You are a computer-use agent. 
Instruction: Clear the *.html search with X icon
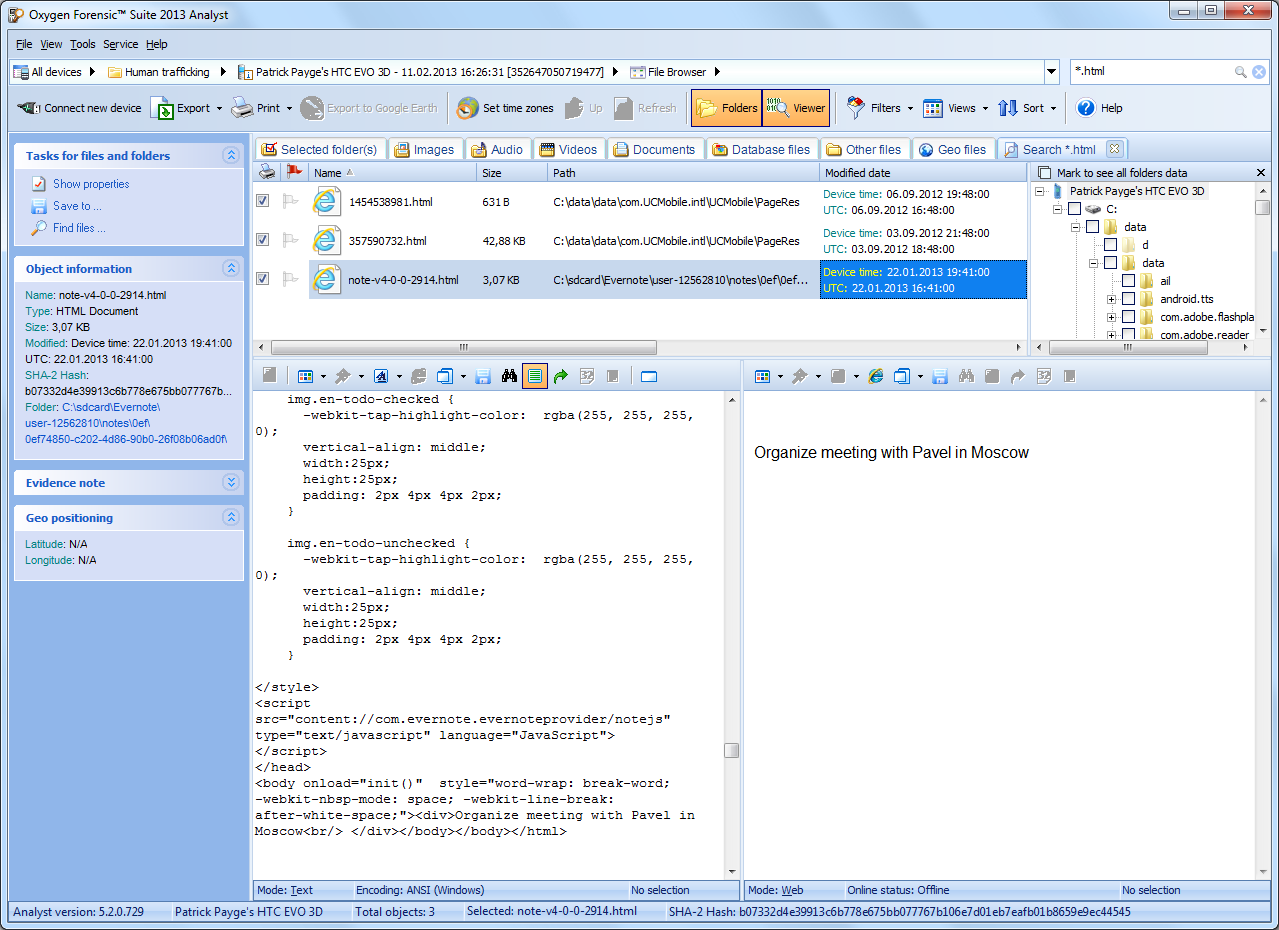tap(1259, 72)
